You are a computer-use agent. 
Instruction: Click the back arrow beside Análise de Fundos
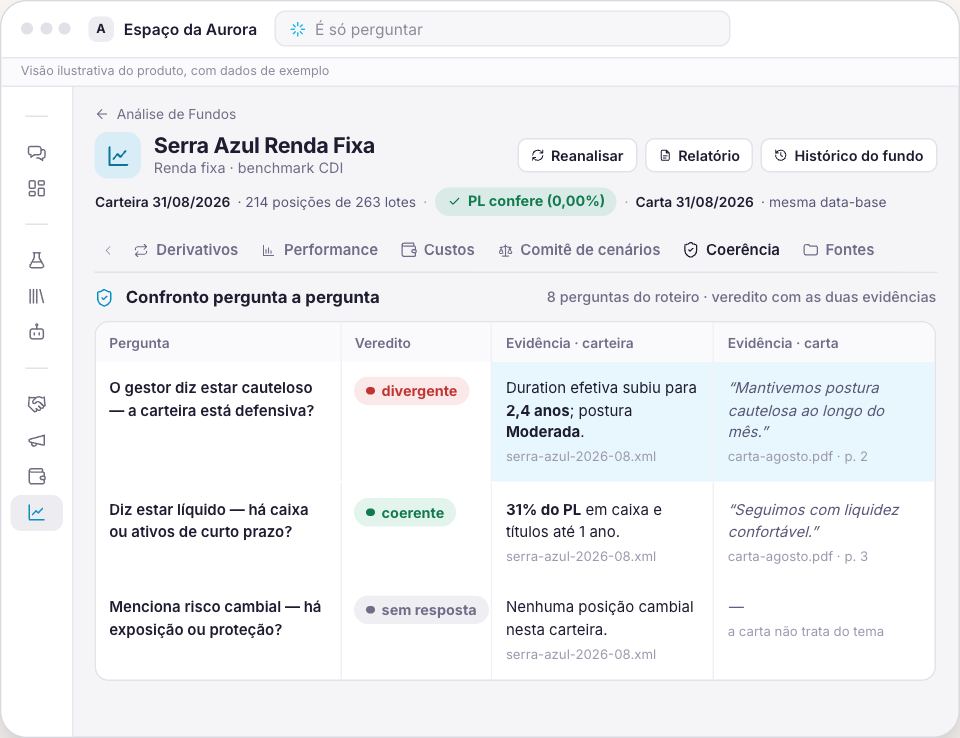[102, 114]
